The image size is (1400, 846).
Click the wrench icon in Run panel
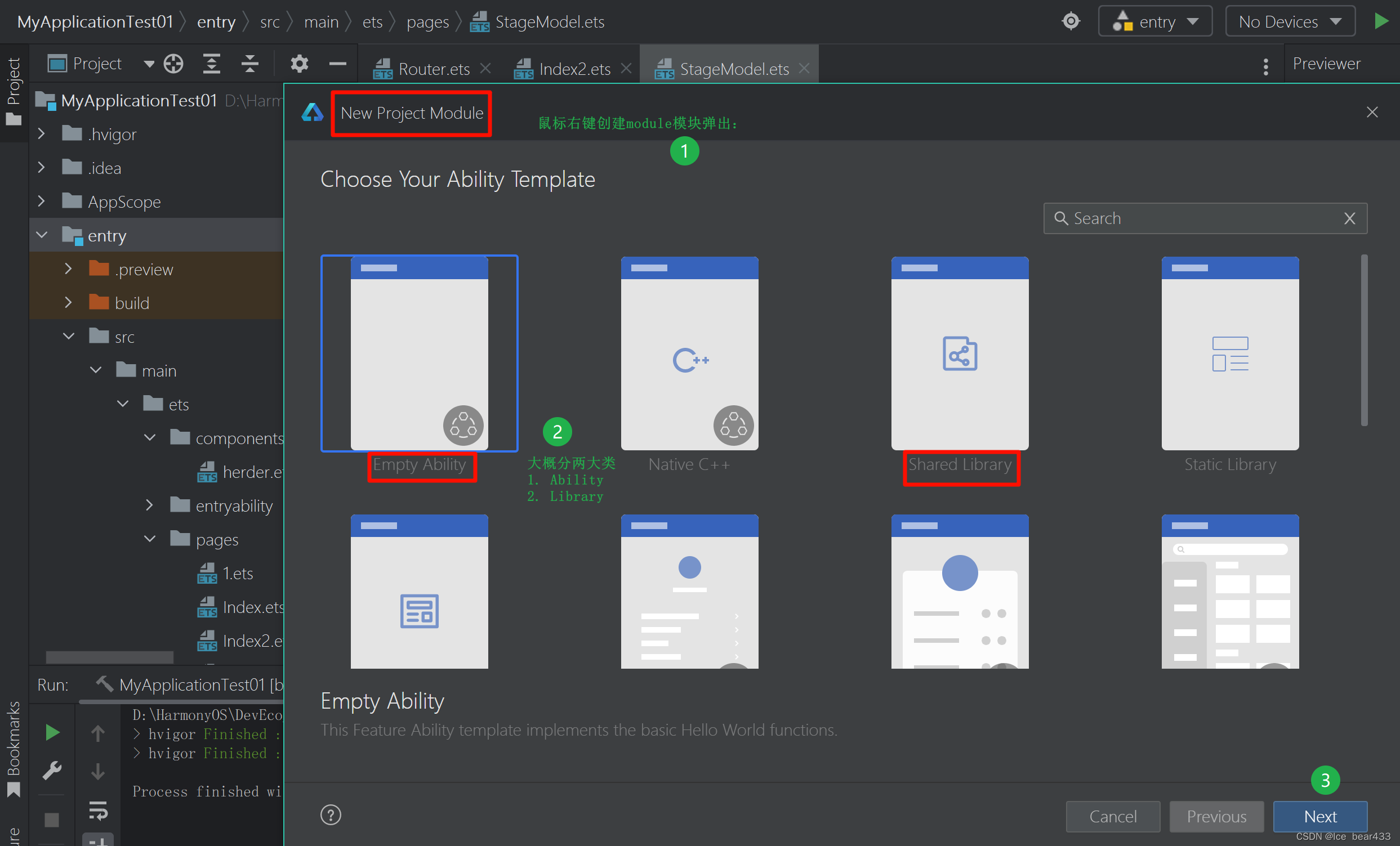[52, 771]
